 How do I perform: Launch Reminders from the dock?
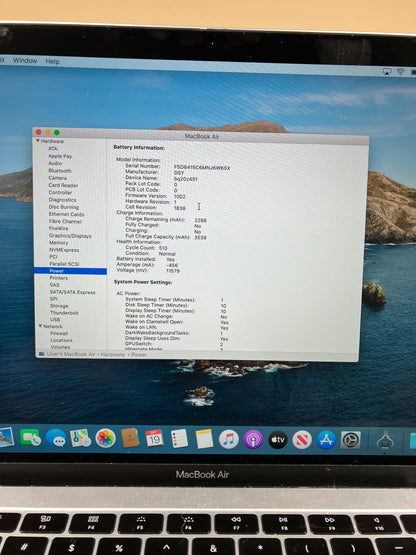179,439
